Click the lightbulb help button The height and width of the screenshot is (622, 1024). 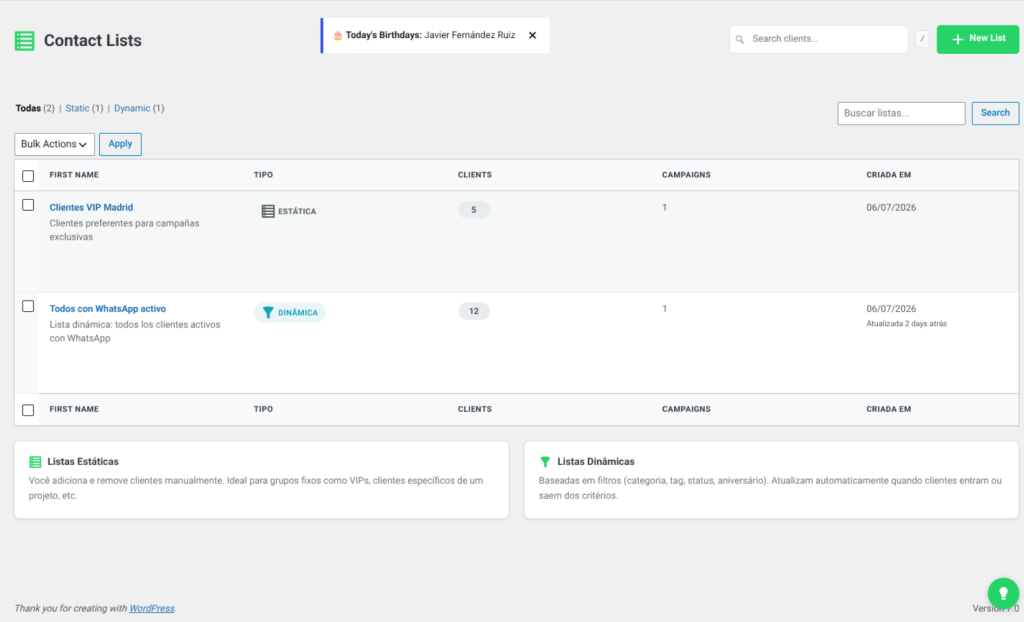pyautogui.click(x=1003, y=593)
